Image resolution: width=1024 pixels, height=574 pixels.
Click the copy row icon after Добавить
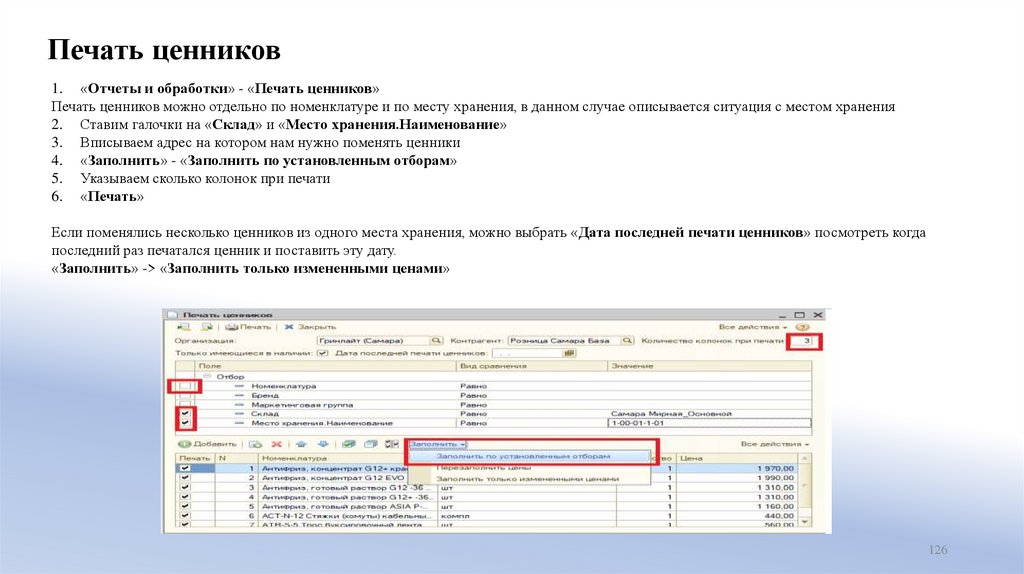(x=255, y=444)
